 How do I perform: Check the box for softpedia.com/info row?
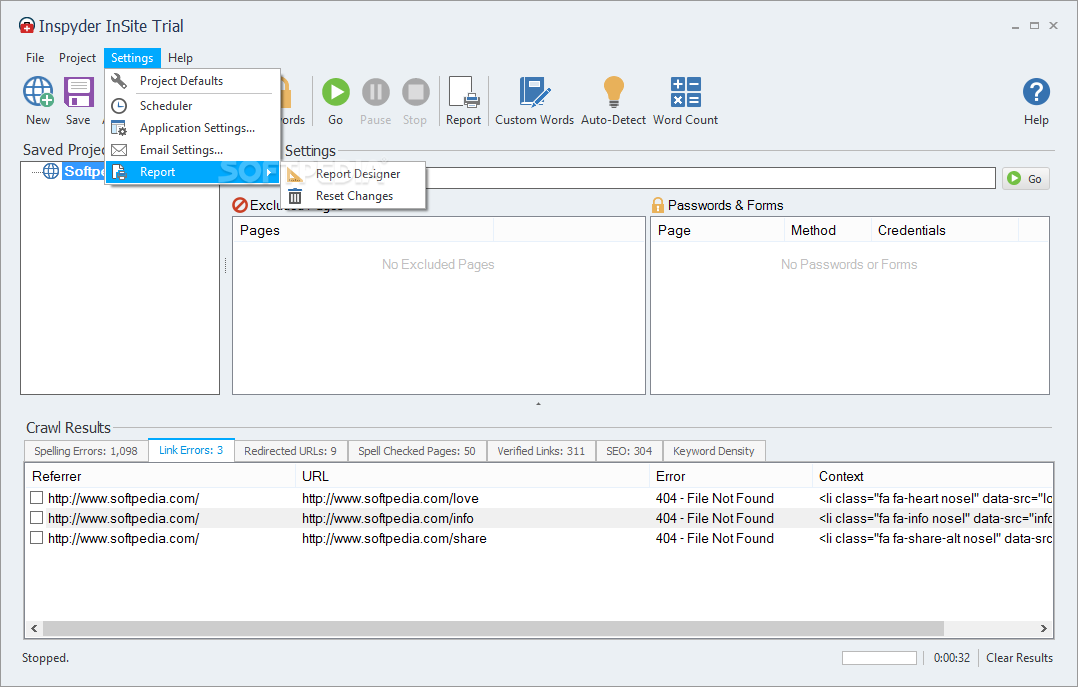point(36,517)
